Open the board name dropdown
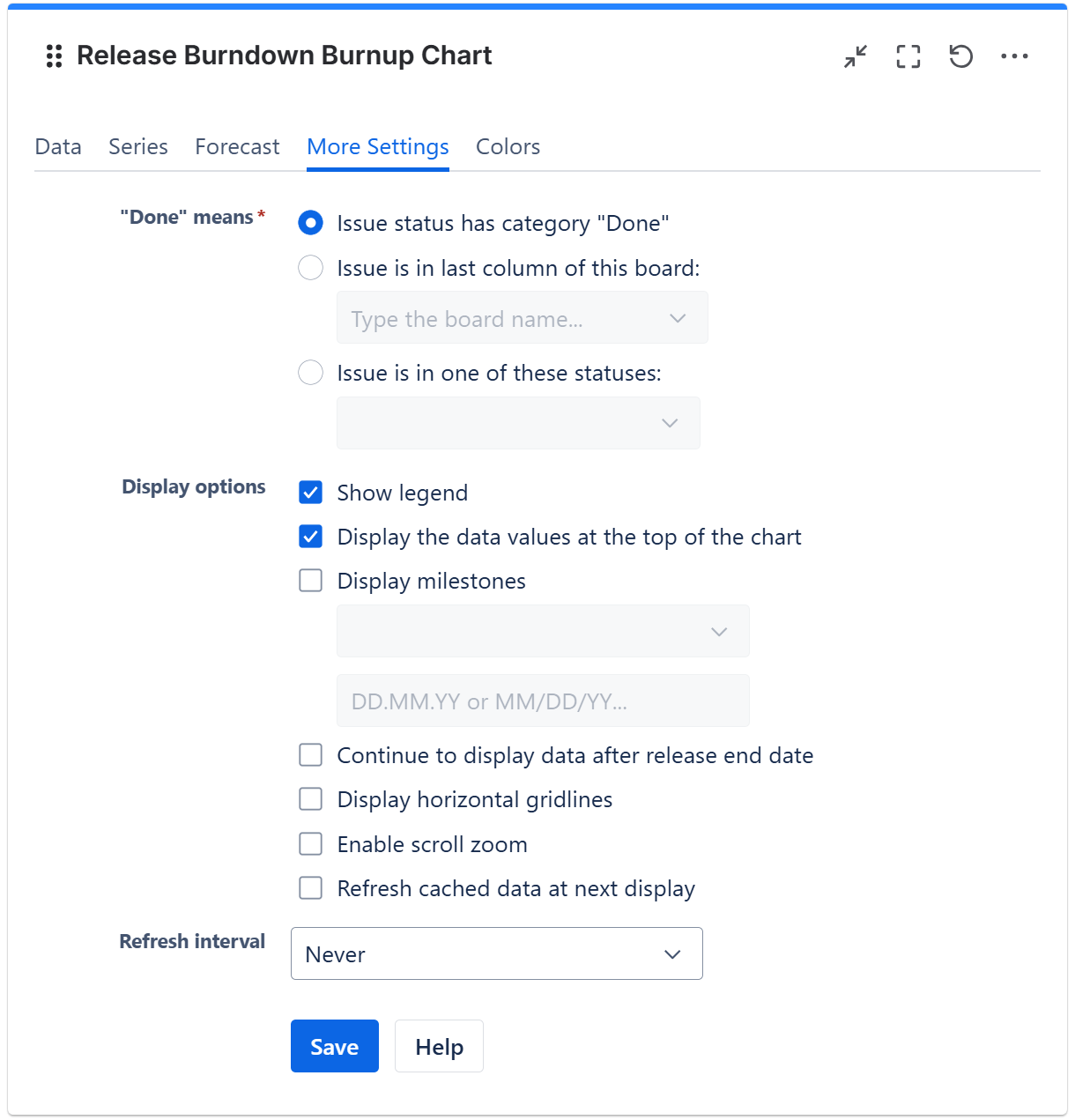1075x1120 pixels. (522, 318)
